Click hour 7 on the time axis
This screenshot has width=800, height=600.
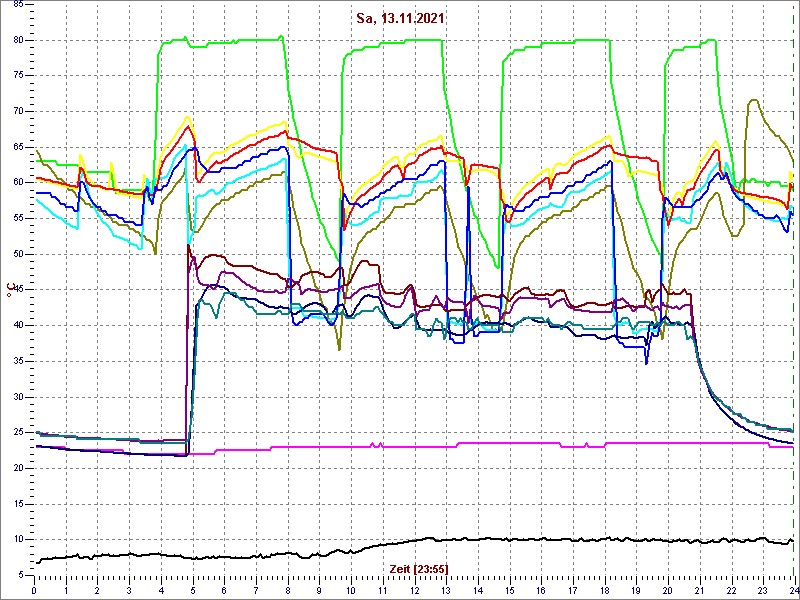(x=256, y=590)
